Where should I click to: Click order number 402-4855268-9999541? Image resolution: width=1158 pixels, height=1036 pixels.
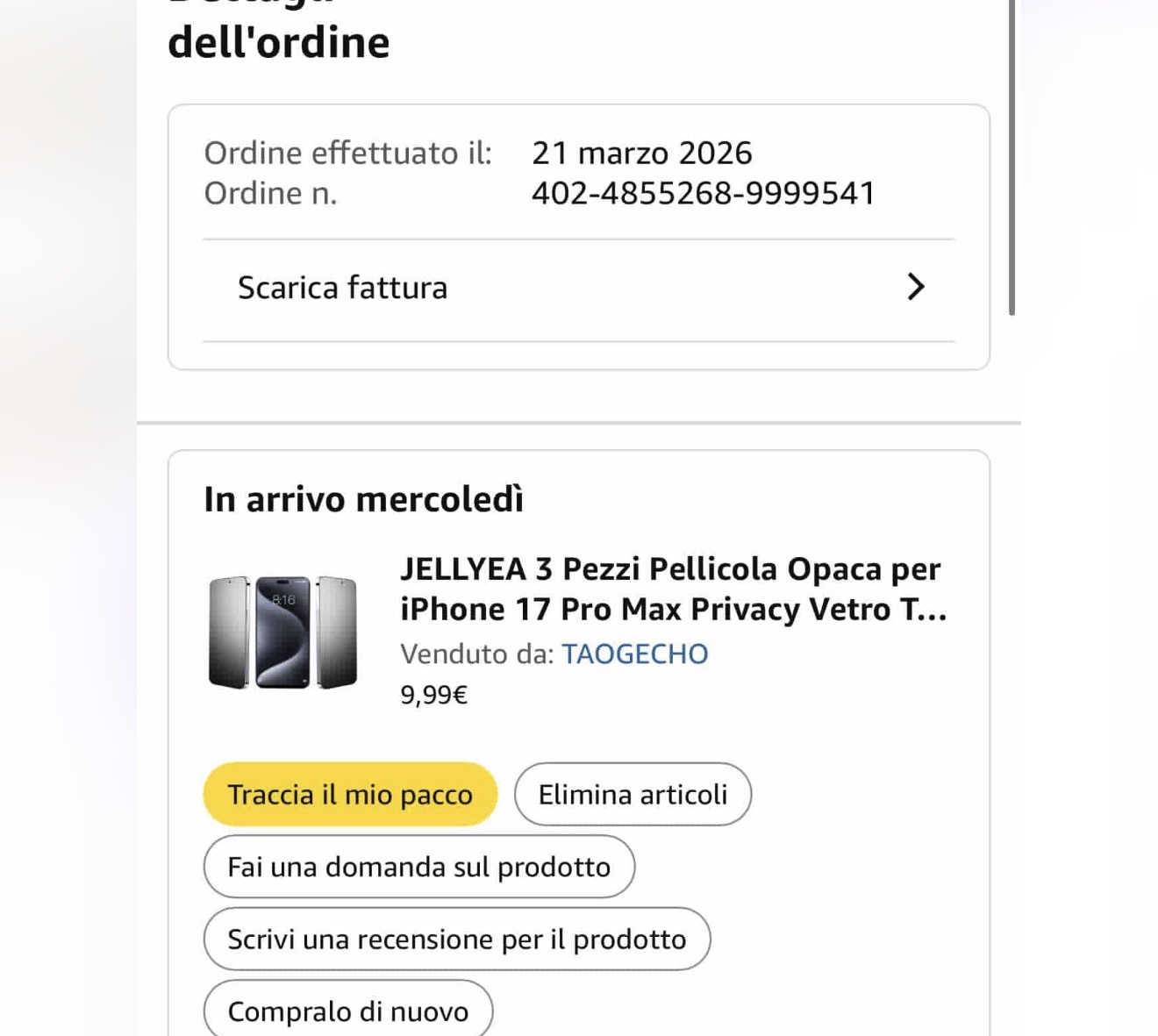(x=703, y=193)
